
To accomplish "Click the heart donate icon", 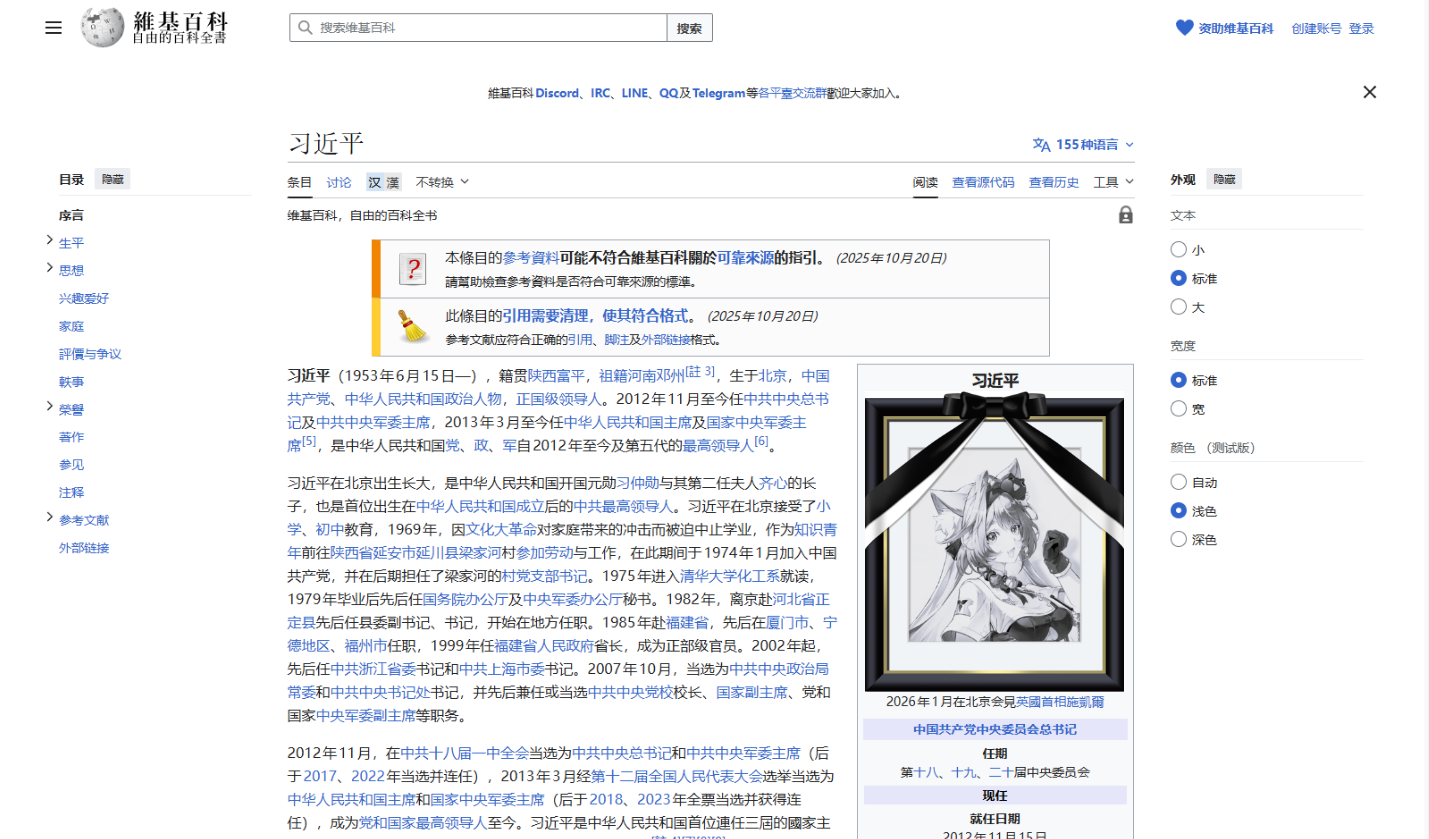I will pyautogui.click(x=1184, y=28).
